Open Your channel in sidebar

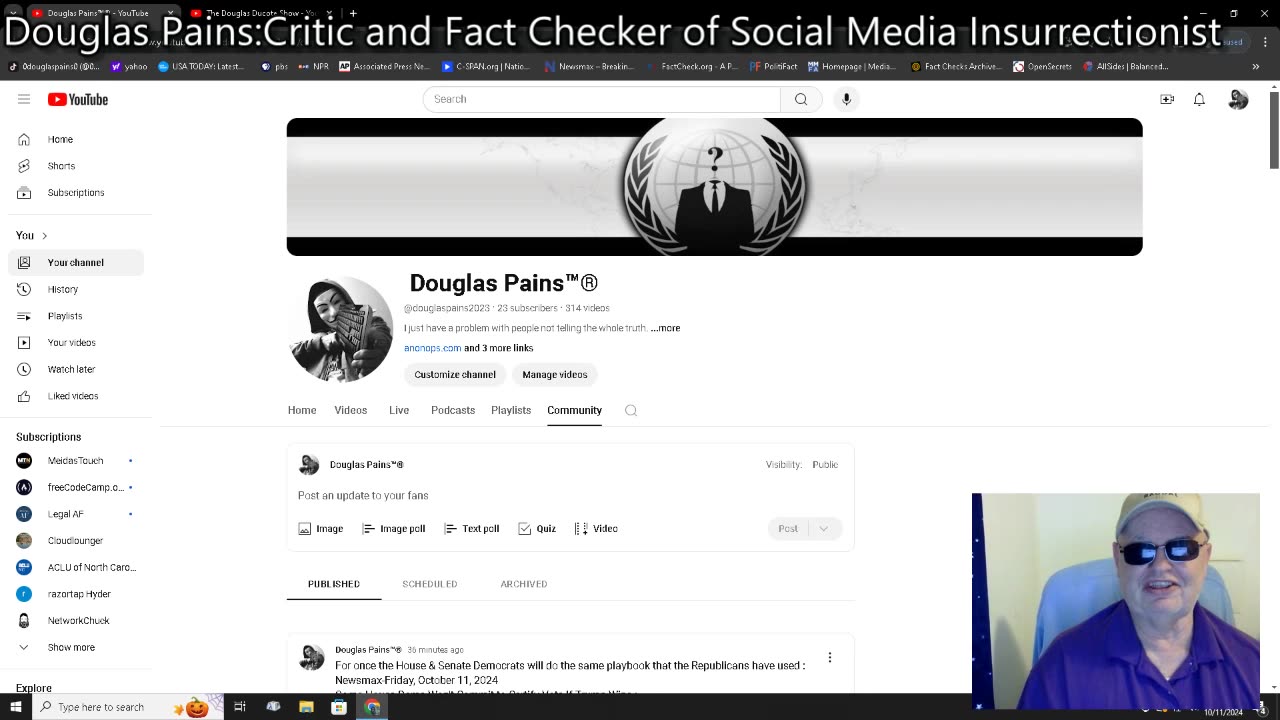[x=76, y=262]
